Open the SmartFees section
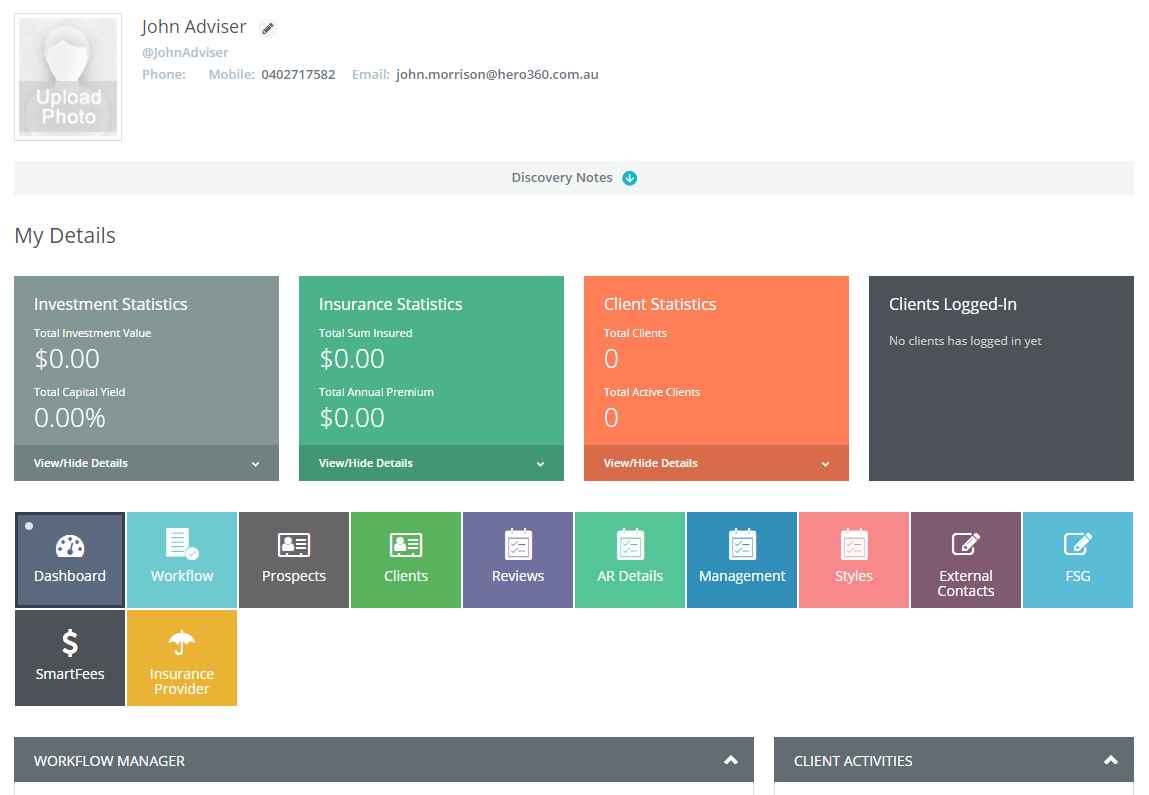Viewport: 1149px width, 795px height. pyautogui.click(x=69, y=656)
